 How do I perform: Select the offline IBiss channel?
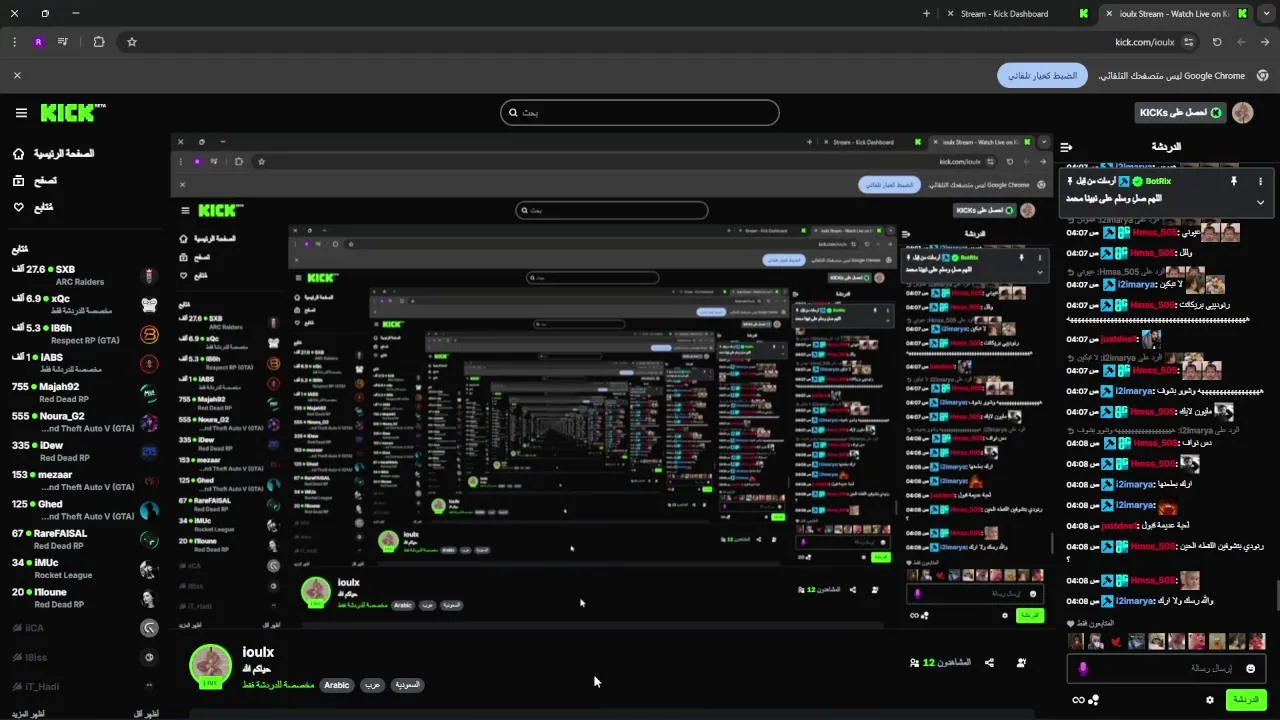[85, 657]
